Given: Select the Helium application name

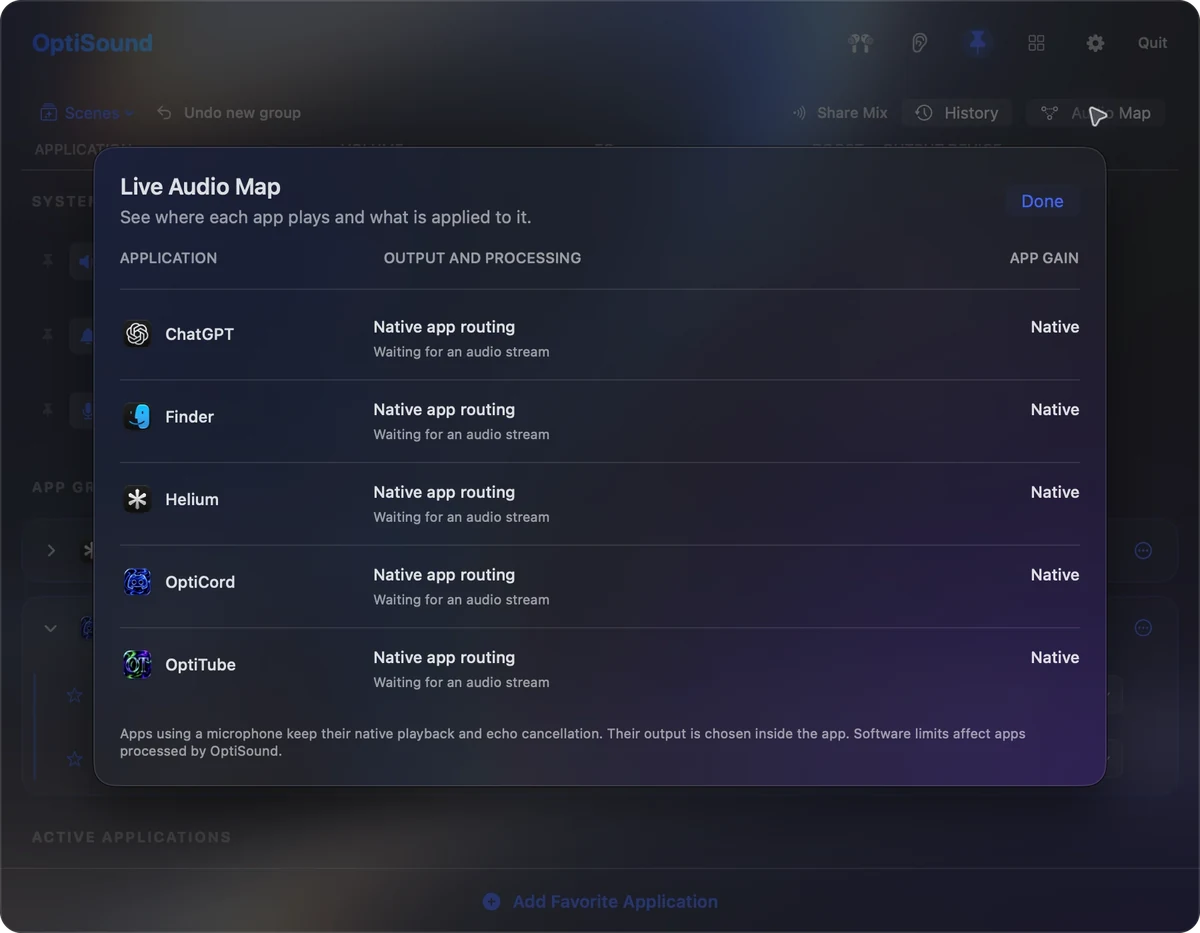Looking at the screenshot, I should click(x=191, y=499).
